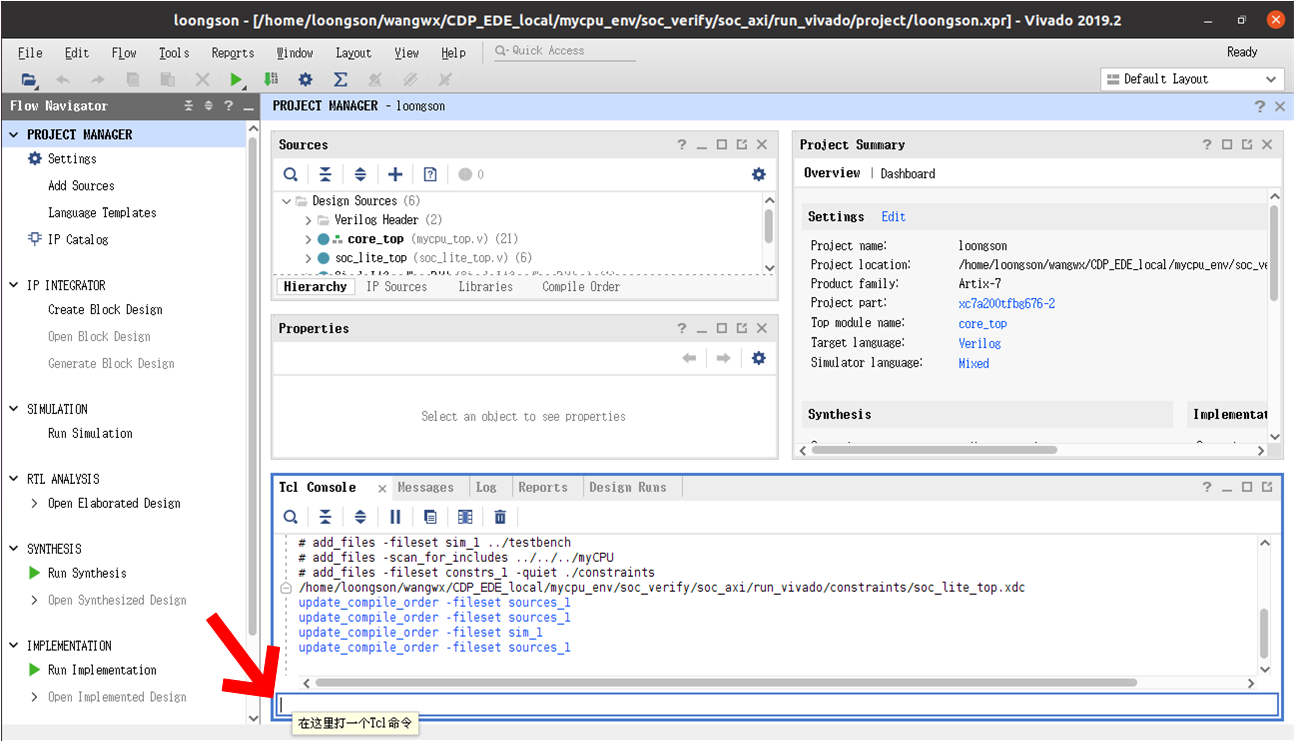1295x742 pixels.
Task: Collapse all in Tcl Console toolbar
Action: click(325, 517)
